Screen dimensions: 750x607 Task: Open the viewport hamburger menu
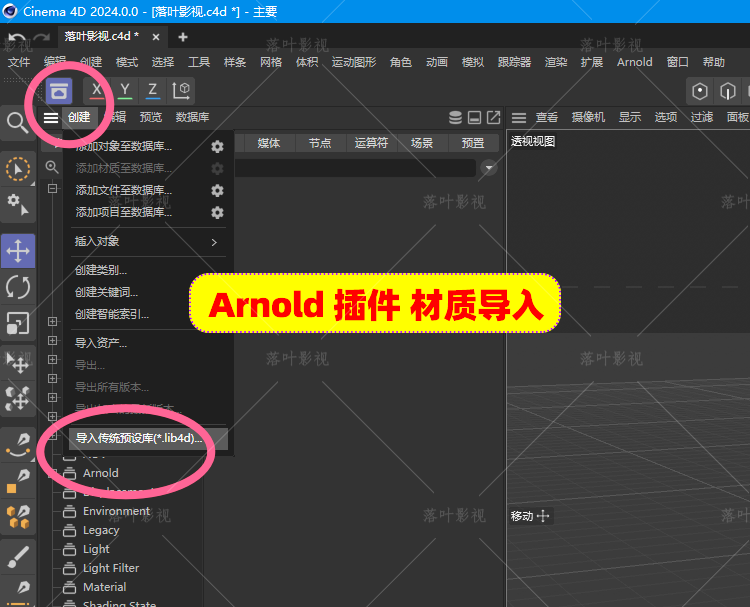pos(519,117)
